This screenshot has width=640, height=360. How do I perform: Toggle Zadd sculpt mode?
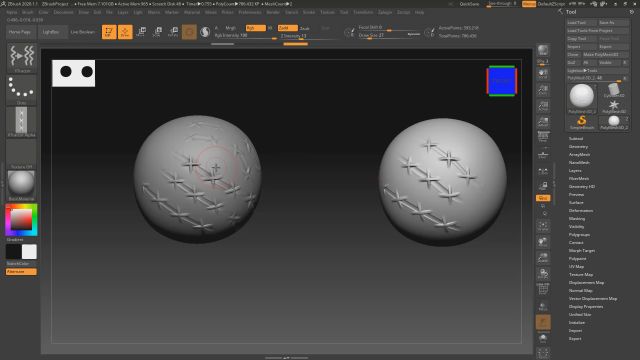[287, 28]
